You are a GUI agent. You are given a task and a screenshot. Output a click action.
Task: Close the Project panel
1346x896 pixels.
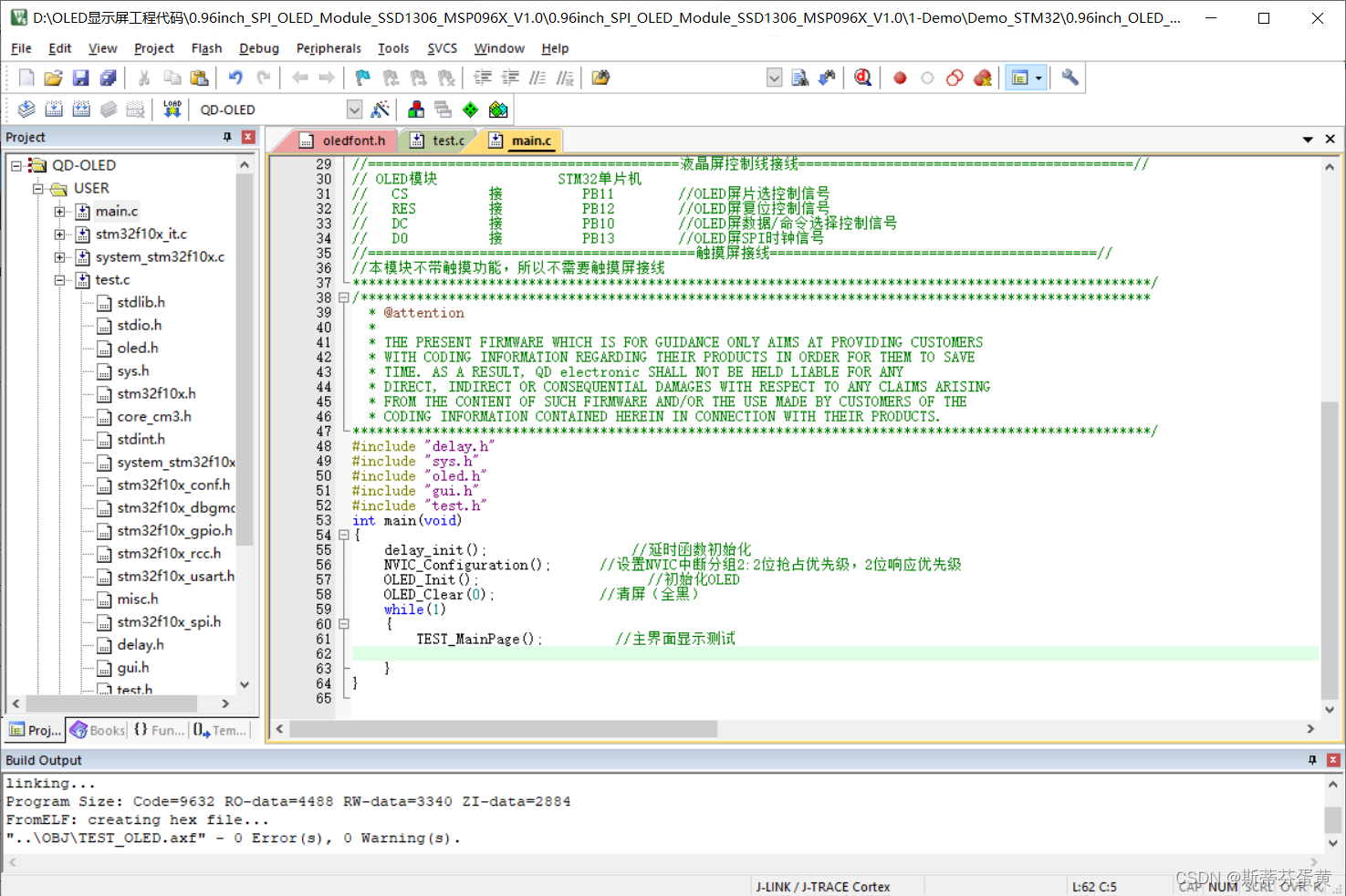point(248,137)
